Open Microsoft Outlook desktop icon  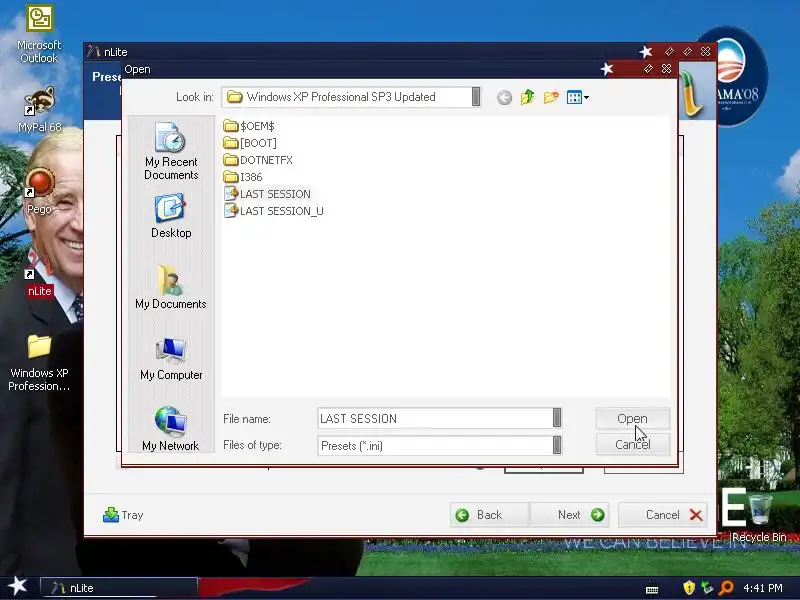tap(39, 35)
